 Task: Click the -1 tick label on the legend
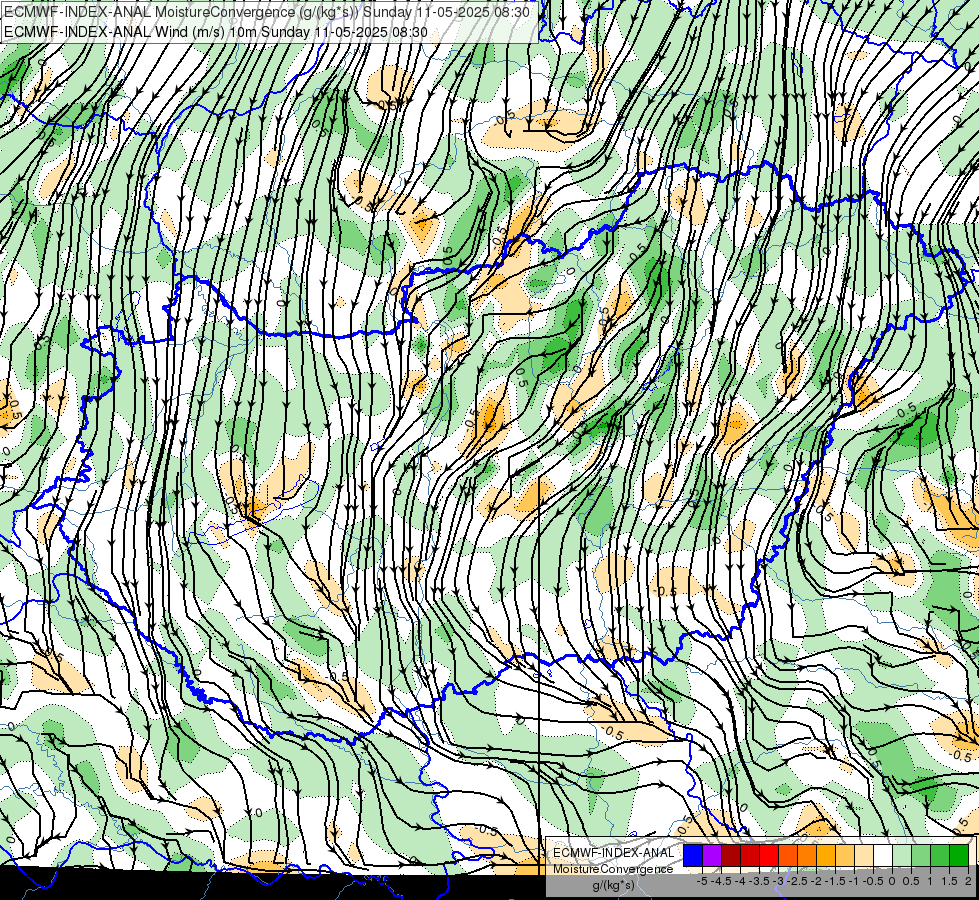pos(854,881)
